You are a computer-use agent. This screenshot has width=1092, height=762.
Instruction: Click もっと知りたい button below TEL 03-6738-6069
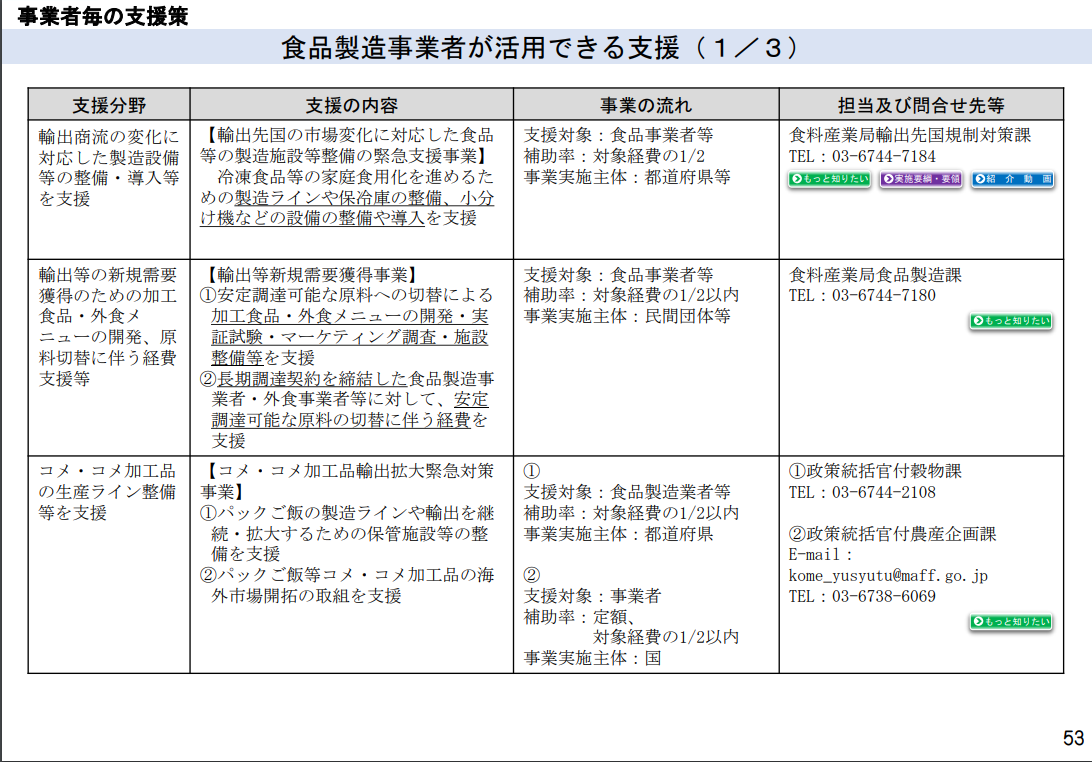1011,622
